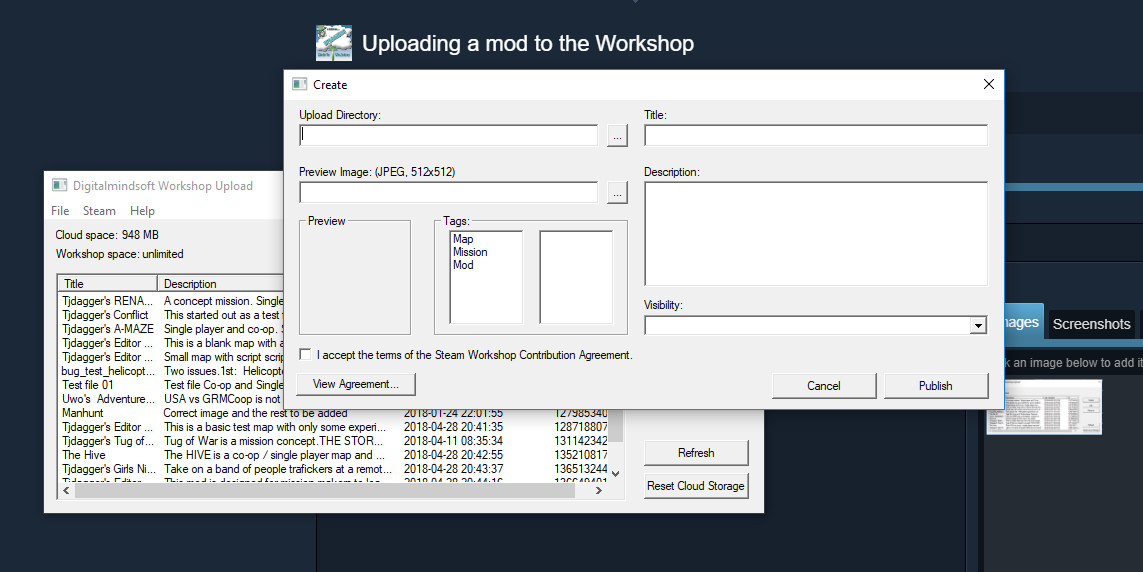Browse for the Preview Image file
Image resolution: width=1143 pixels, height=572 pixels.
click(617, 192)
